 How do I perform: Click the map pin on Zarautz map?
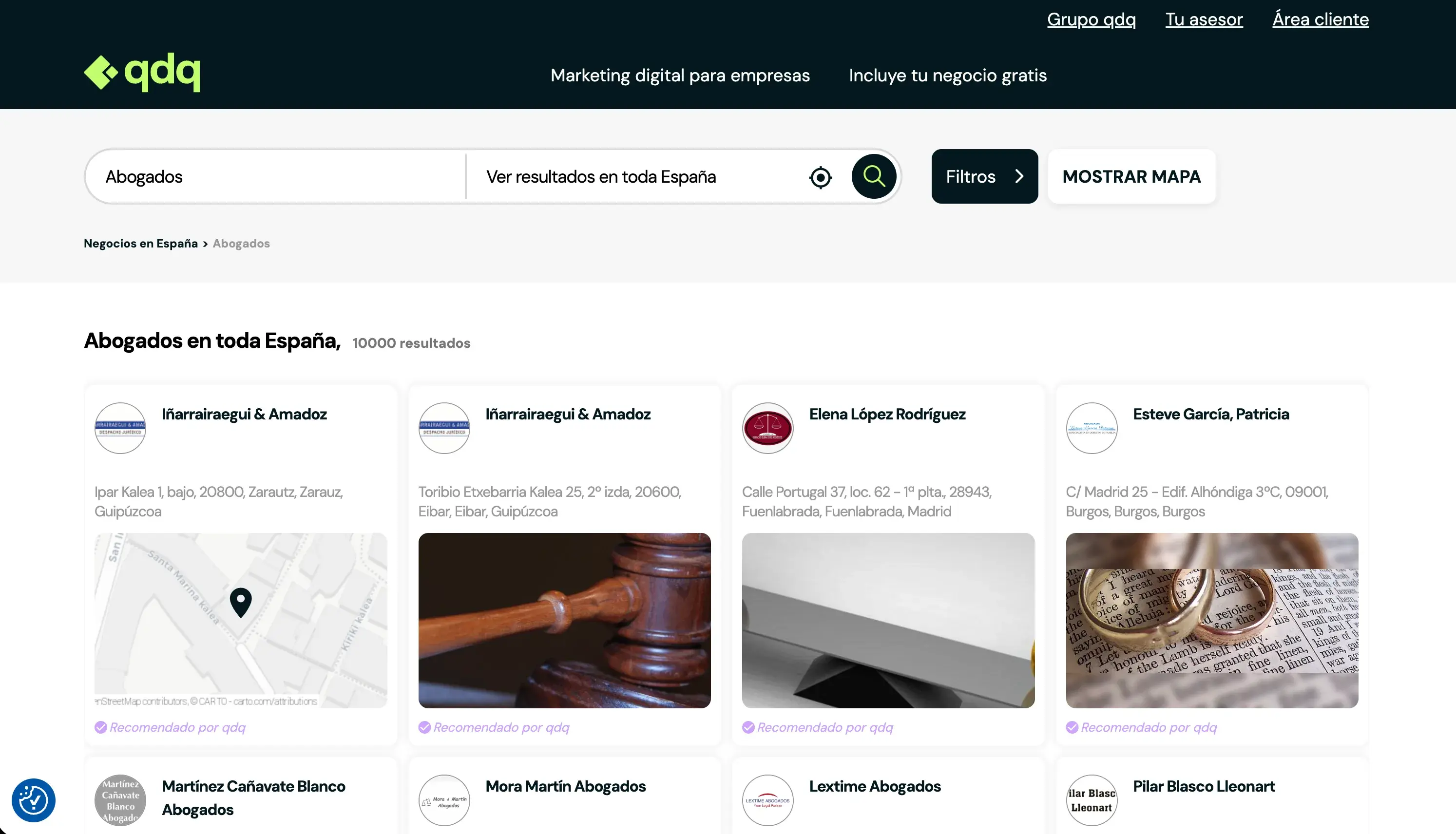pyautogui.click(x=241, y=602)
